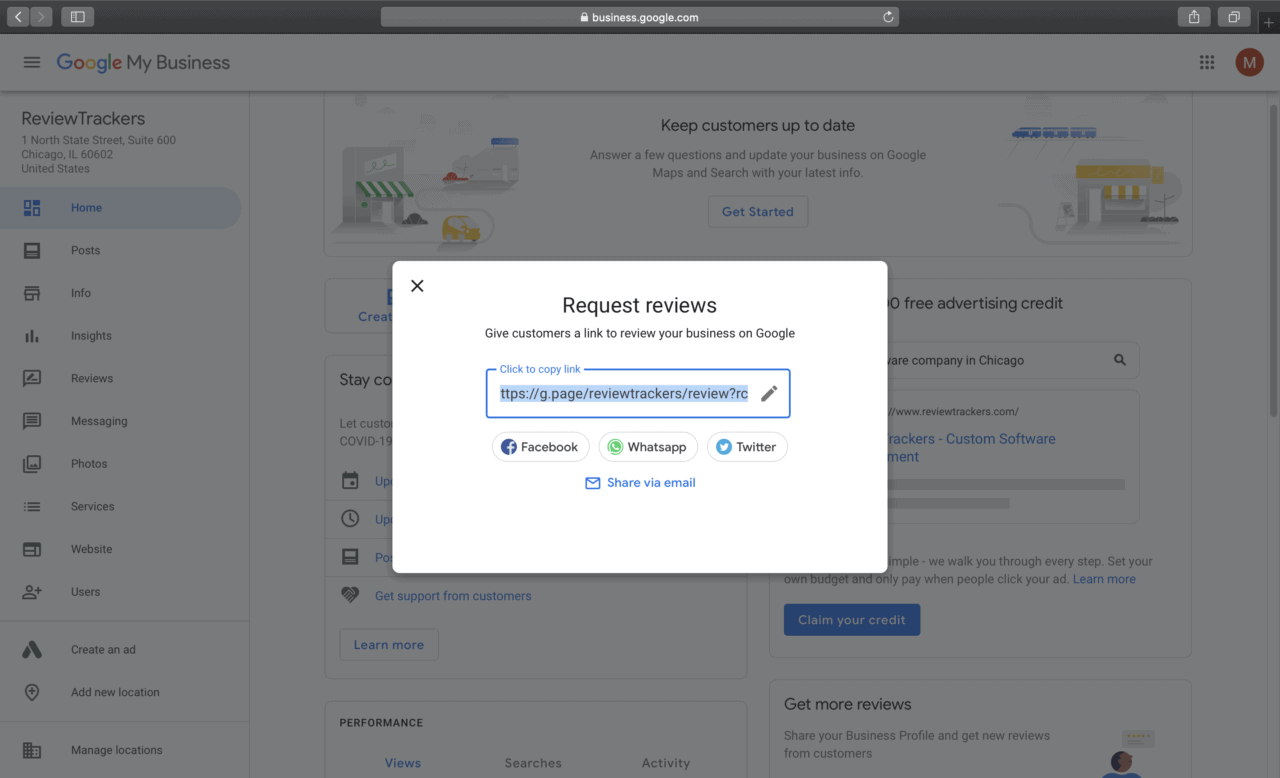Click the Users add-person icon

pos(32,592)
